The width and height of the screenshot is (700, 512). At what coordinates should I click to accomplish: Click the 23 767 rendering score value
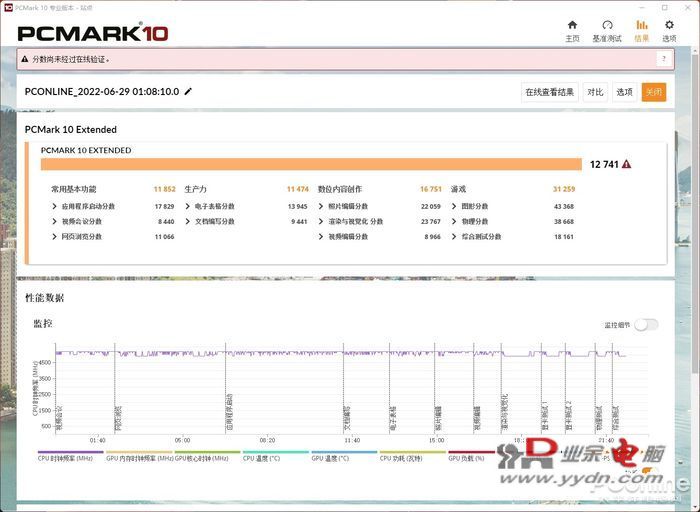[x=431, y=221]
